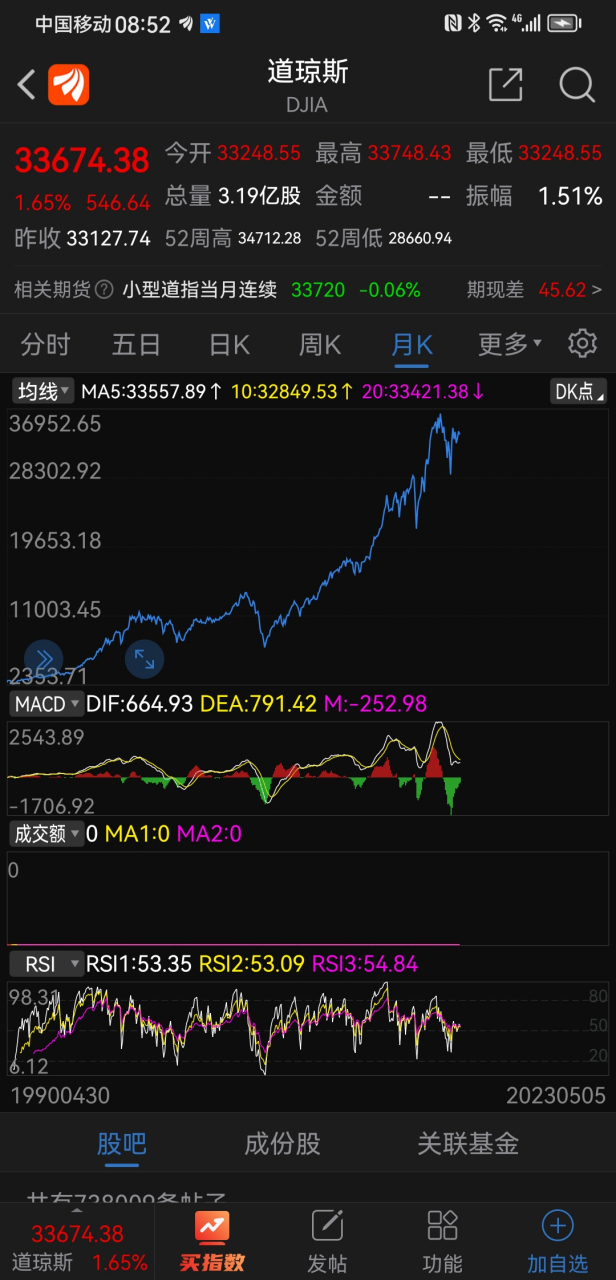Switch to 成份股 tab
The height and width of the screenshot is (1280, 616).
coord(282,1143)
